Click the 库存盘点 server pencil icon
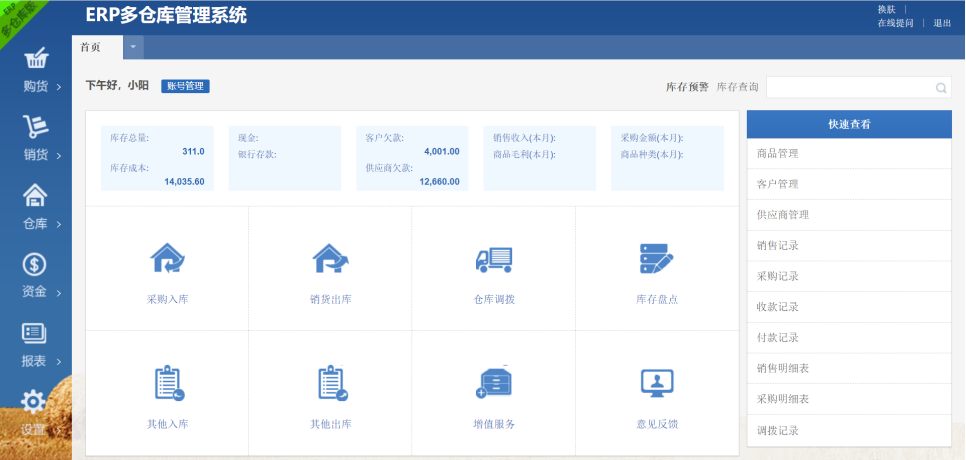 click(x=657, y=259)
